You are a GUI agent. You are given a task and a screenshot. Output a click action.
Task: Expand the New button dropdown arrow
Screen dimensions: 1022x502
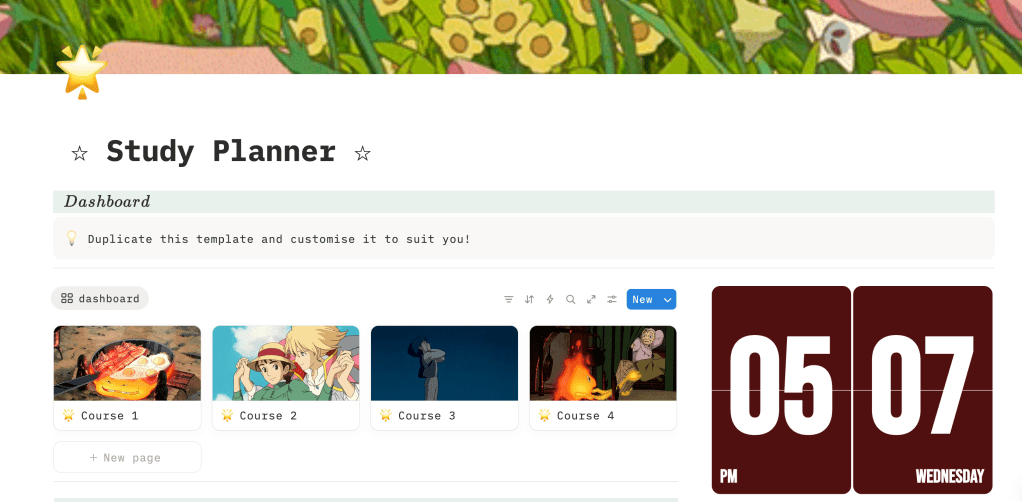tap(667, 299)
